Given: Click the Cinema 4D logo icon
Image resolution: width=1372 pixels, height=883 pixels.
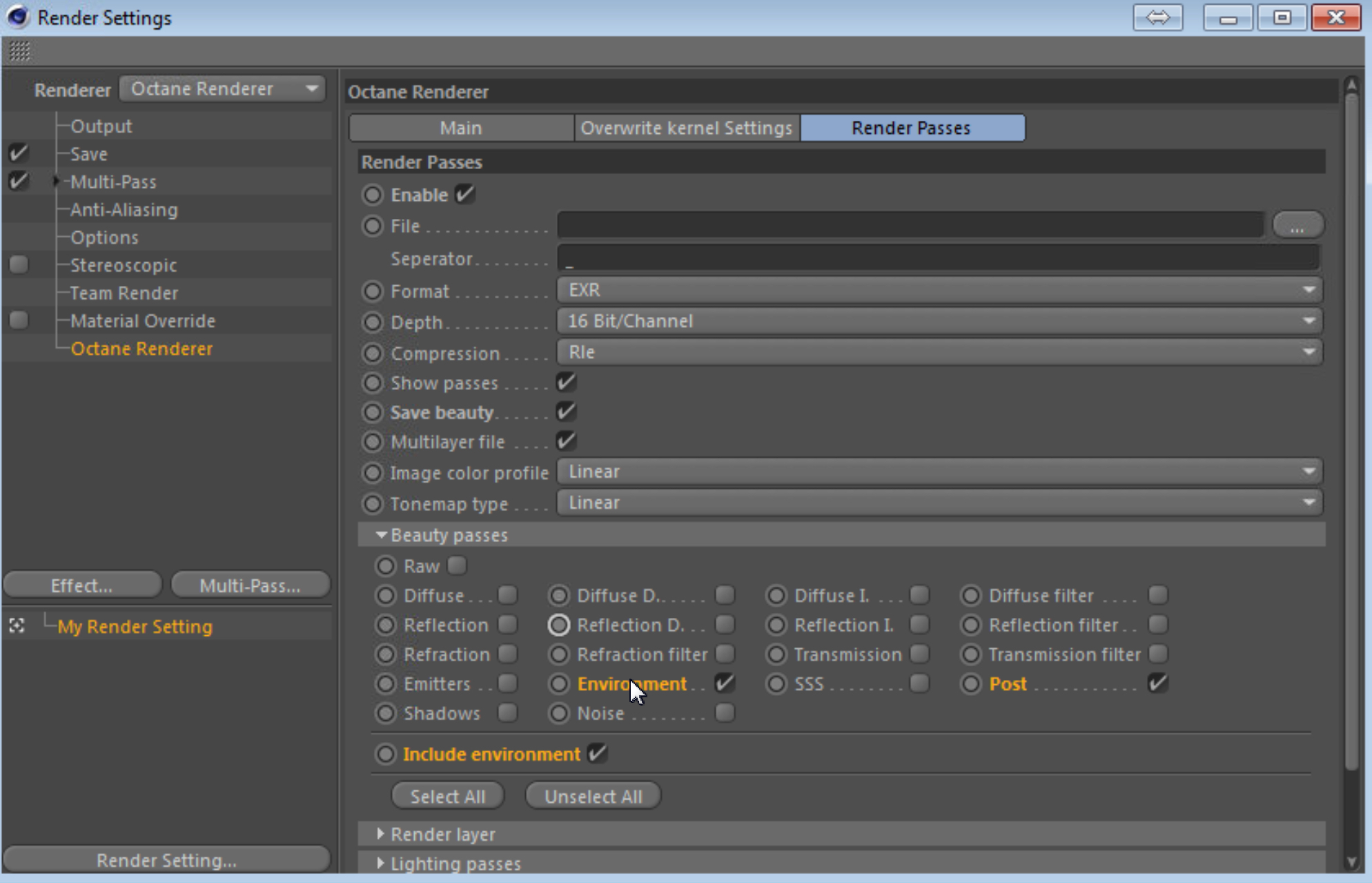Looking at the screenshot, I should [x=19, y=17].
